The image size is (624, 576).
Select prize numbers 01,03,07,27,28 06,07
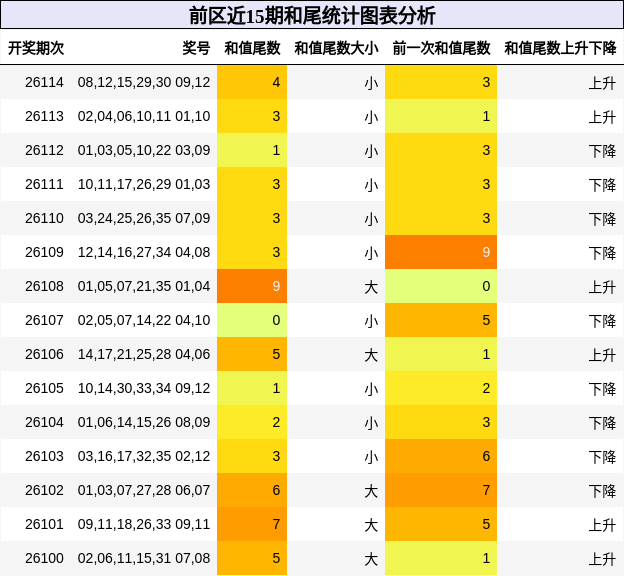click(x=144, y=490)
